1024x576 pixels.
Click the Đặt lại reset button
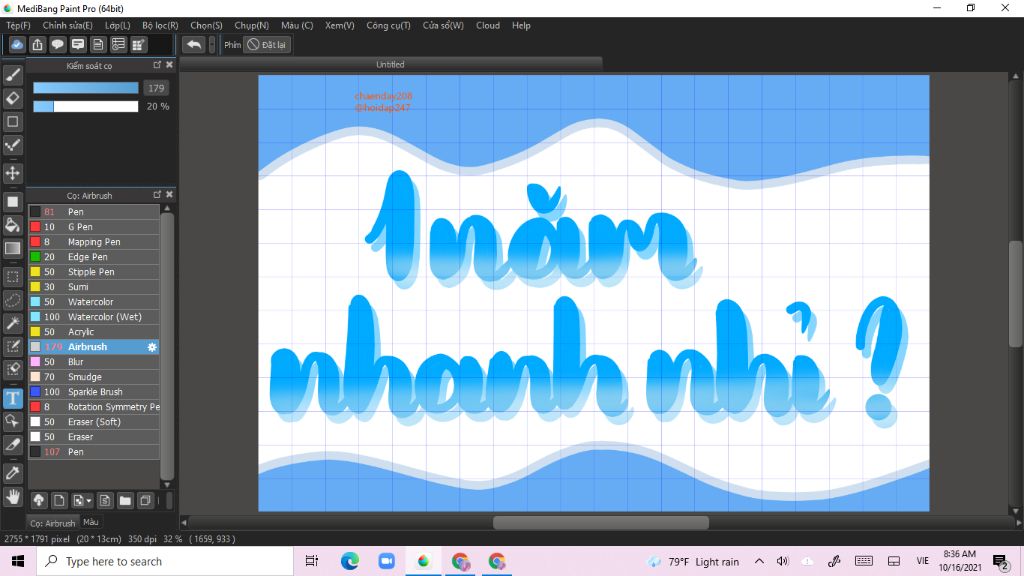(266, 44)
